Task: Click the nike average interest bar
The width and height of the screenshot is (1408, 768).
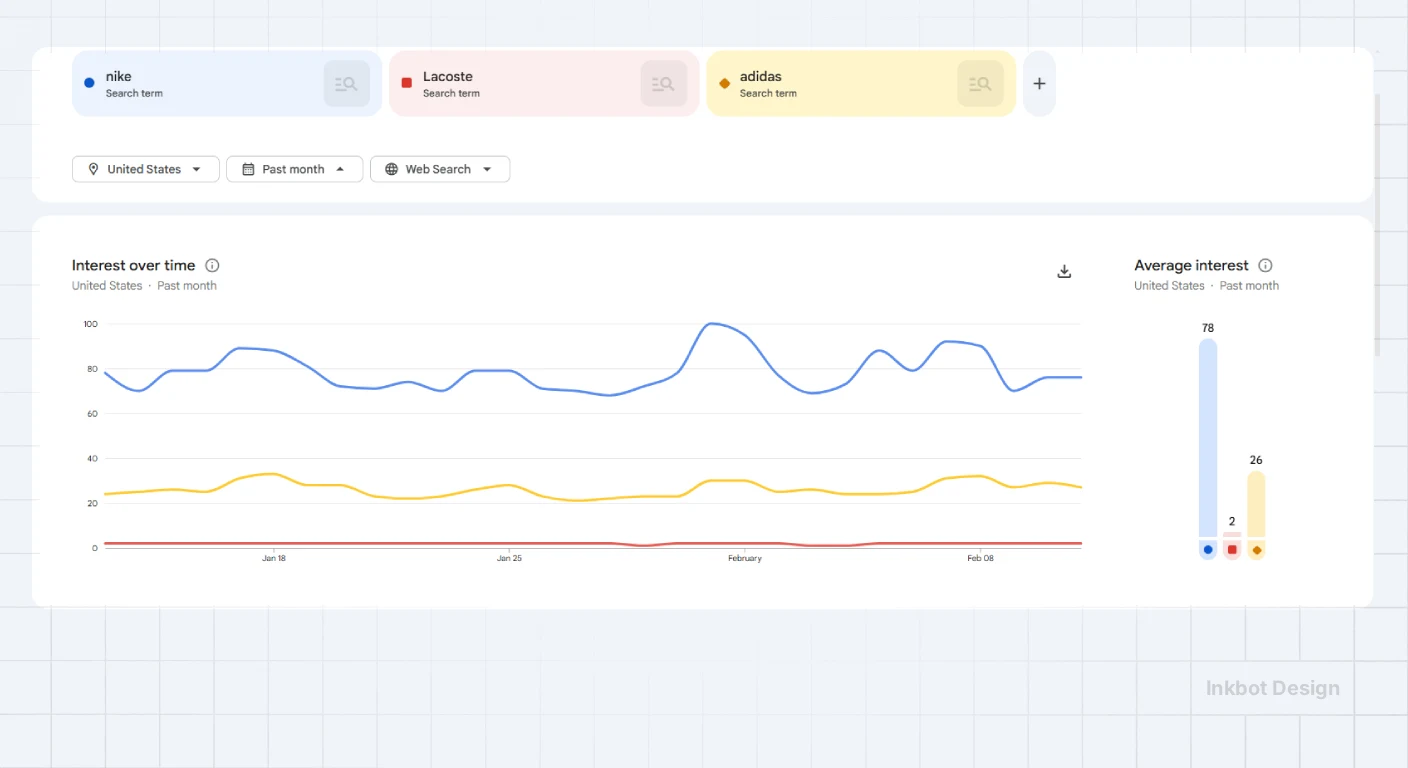Action: [x=1208, y=438]
